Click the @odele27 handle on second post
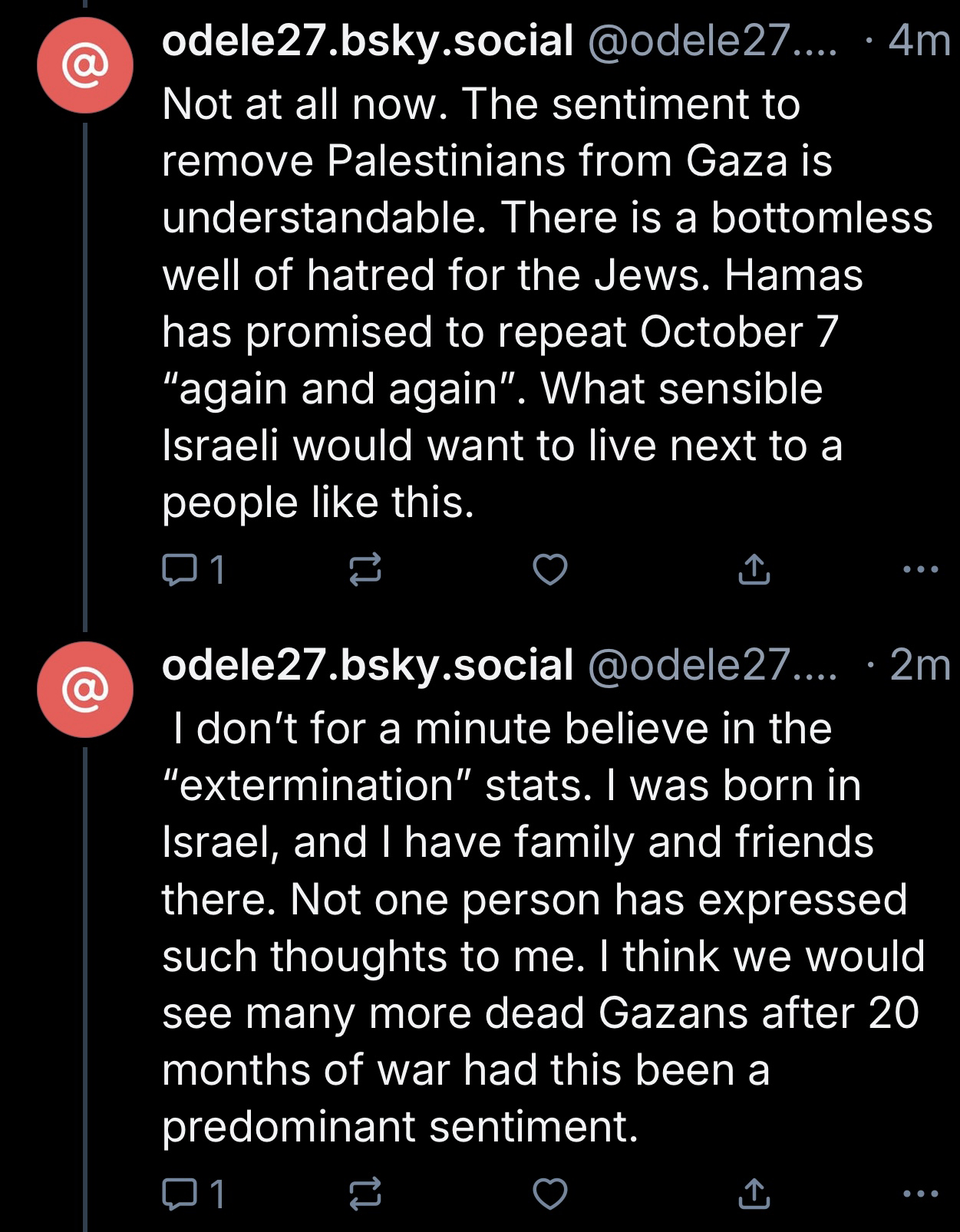 click(x=712, y=664)
